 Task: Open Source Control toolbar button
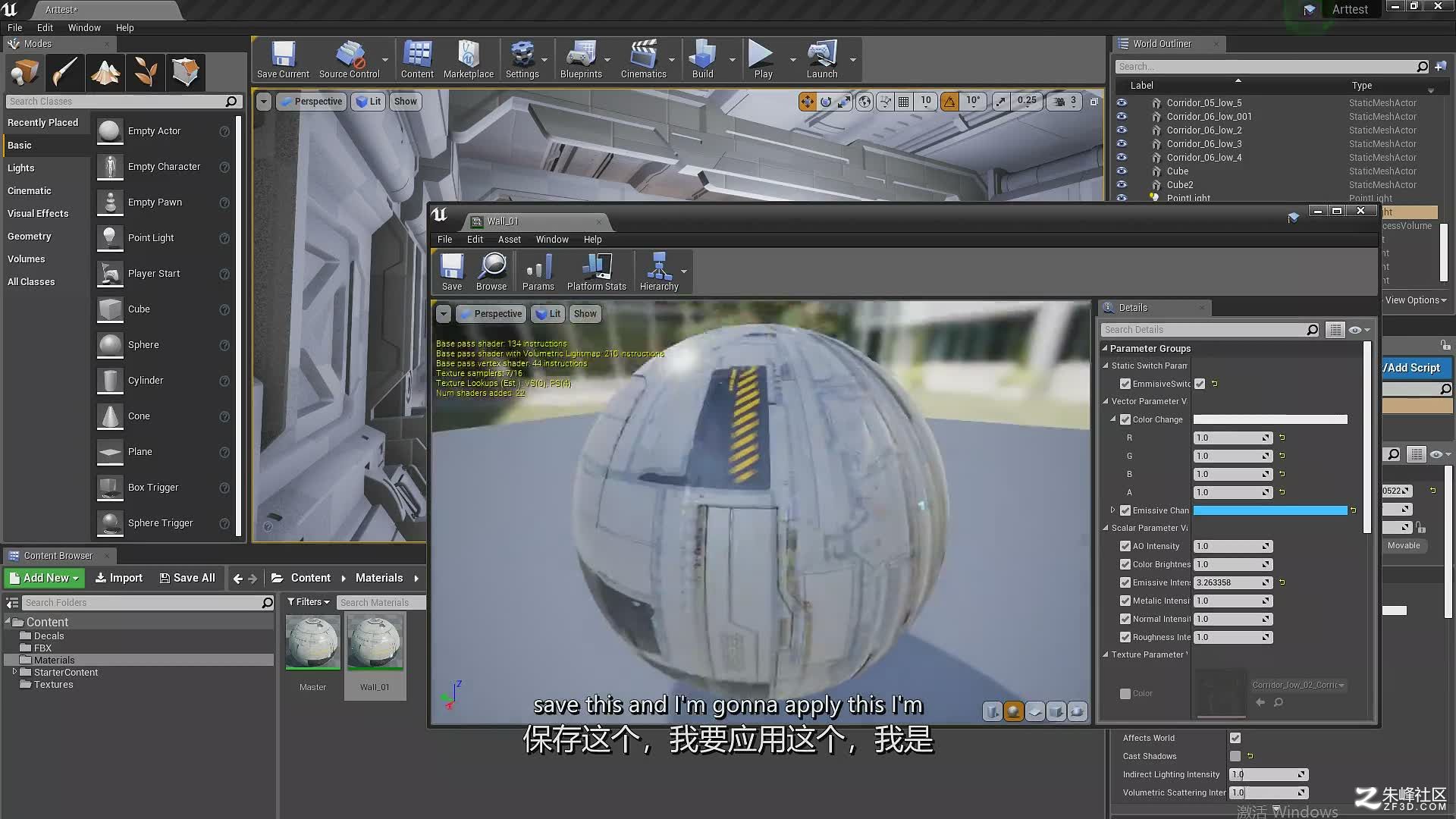tap(349, 60)
